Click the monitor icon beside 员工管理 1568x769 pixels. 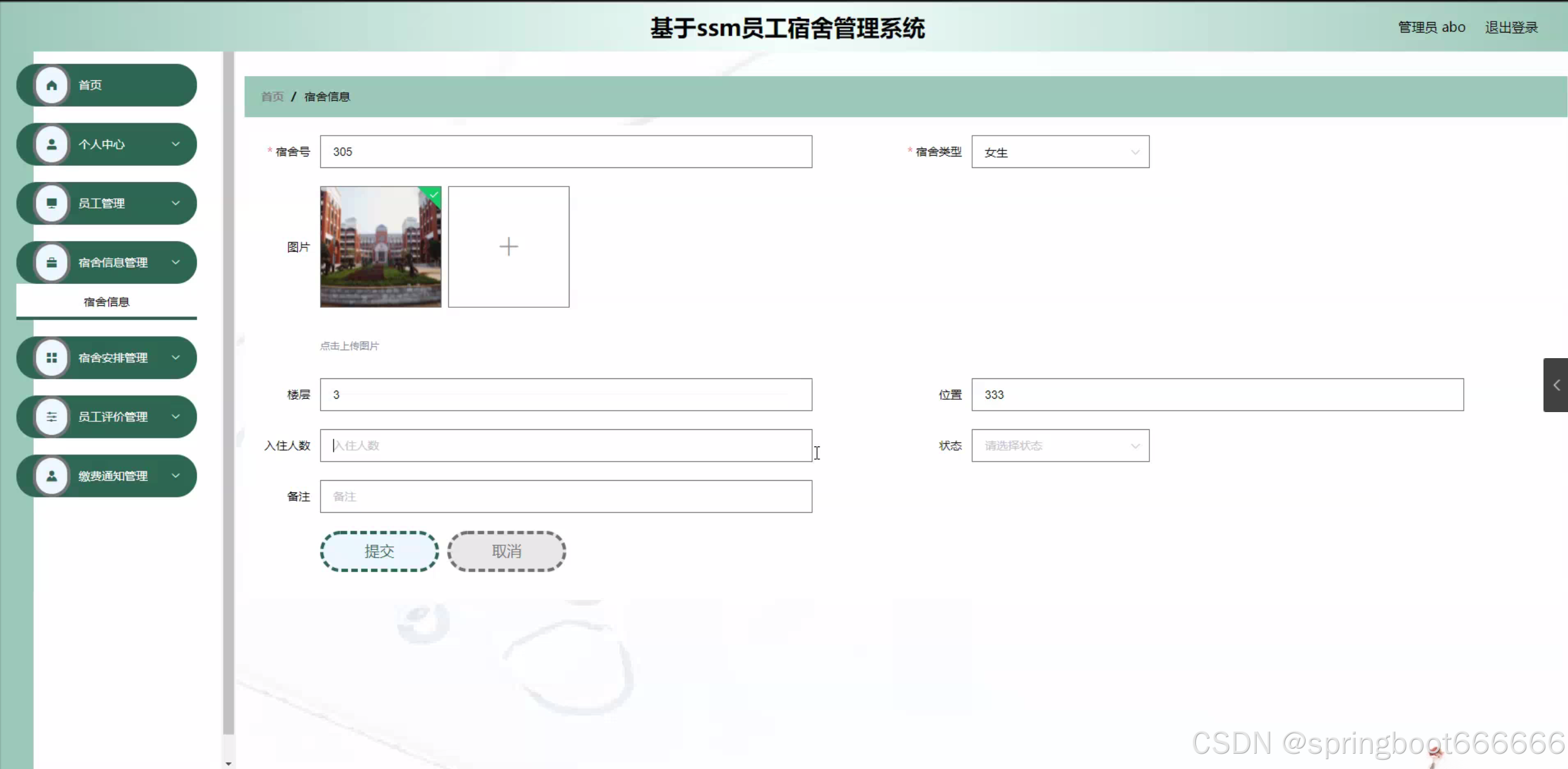pos(51,203)
